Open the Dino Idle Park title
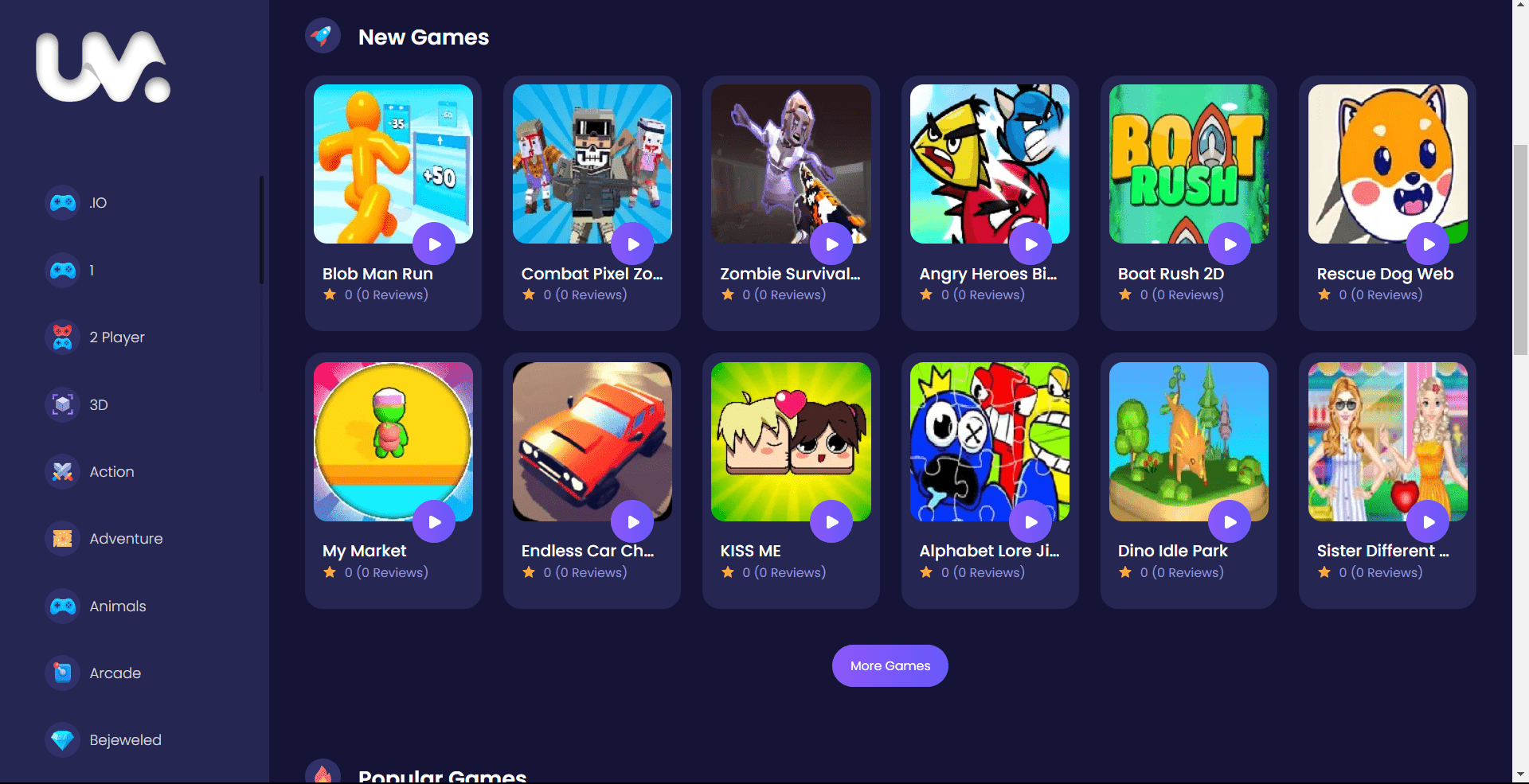 tap(1172, 551)
